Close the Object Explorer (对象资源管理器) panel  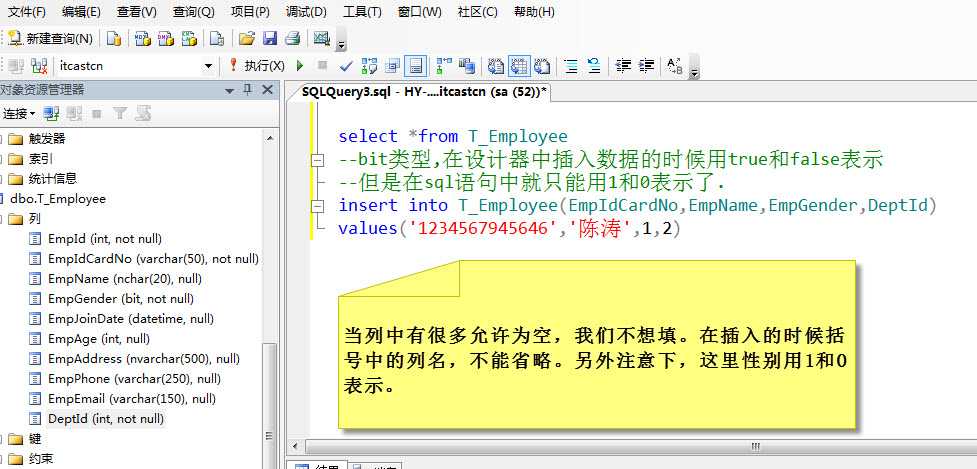(x=267, y=90)
